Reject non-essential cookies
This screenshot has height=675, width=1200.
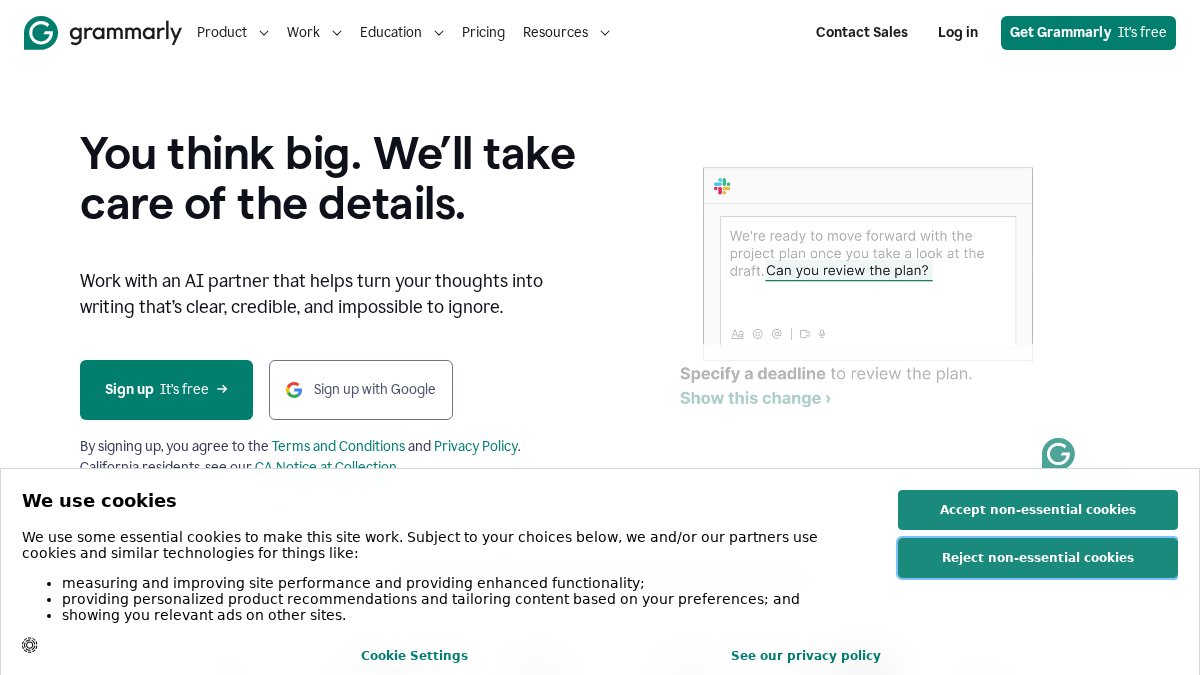1037,558
